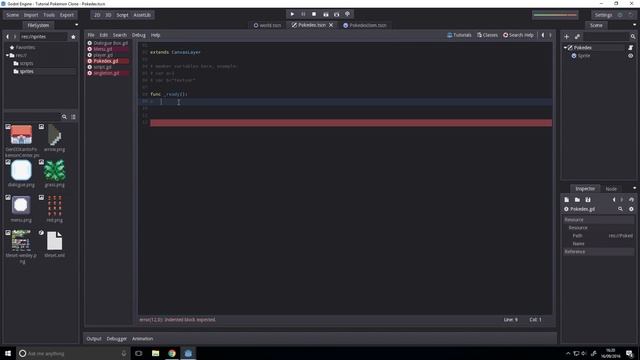
Task: Open debug options icon in toolbar
Action: tap(347, 14)
